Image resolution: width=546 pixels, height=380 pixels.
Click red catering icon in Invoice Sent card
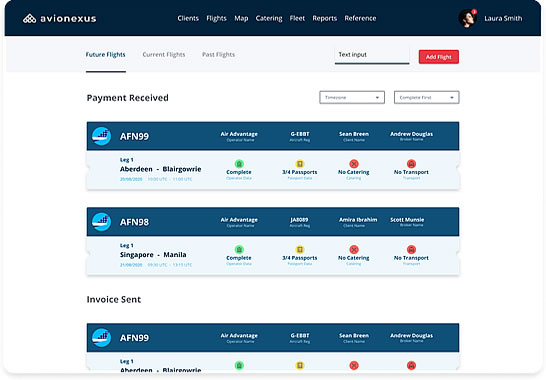354,365
